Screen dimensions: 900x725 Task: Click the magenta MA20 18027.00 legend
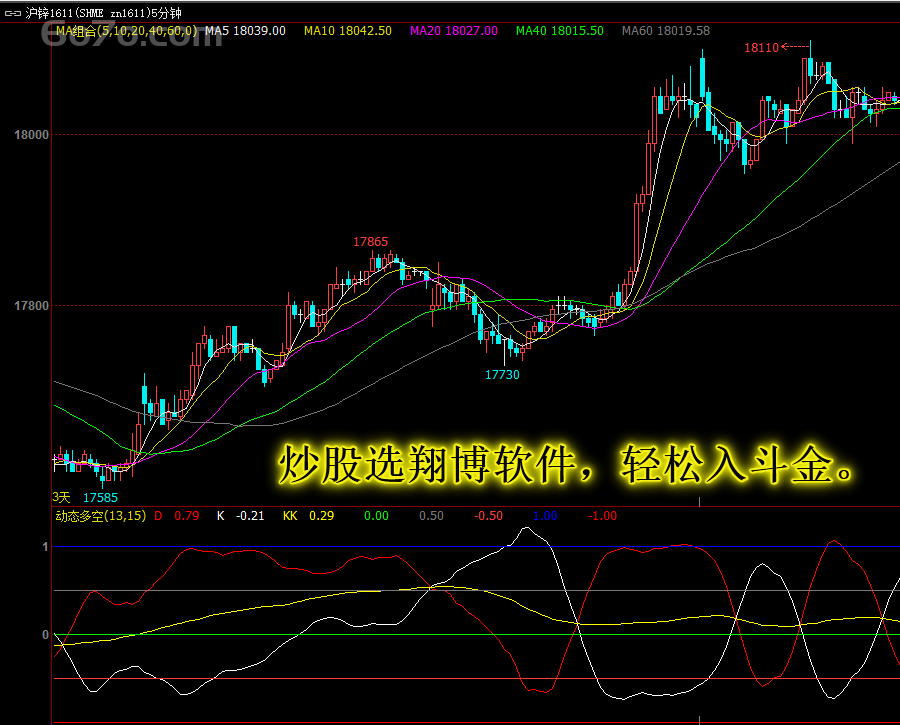tap(453, 31)
